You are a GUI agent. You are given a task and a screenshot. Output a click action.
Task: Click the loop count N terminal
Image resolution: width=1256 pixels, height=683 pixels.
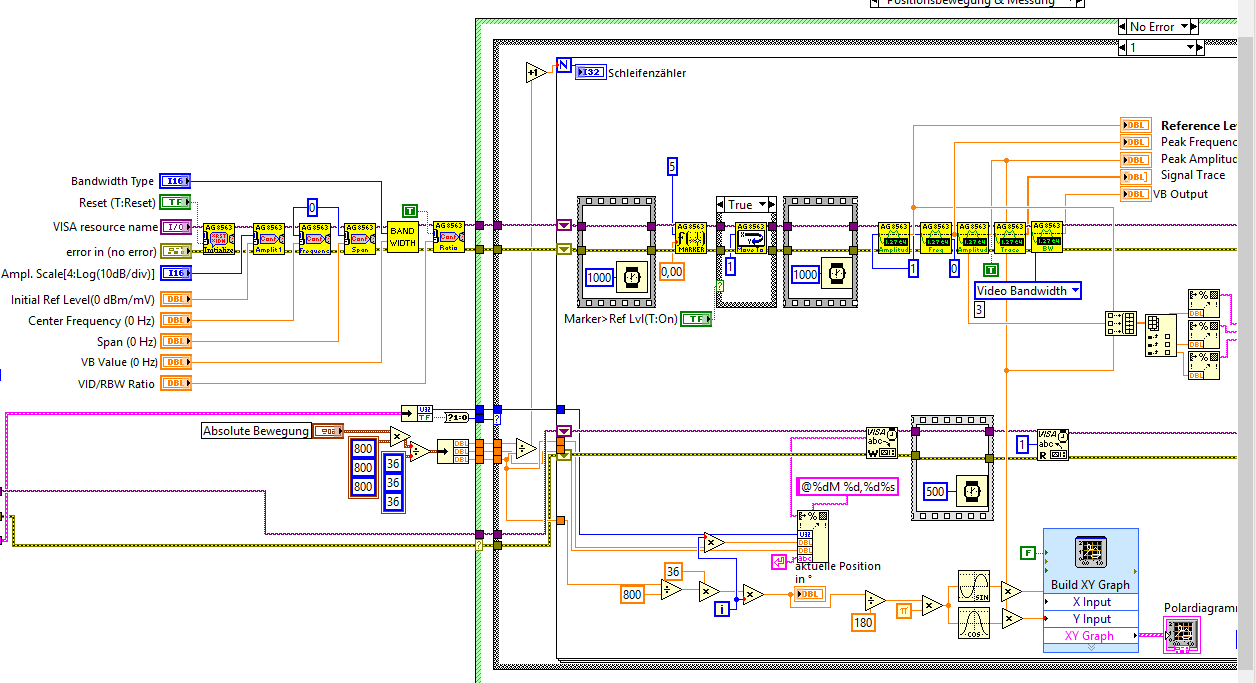click(x=563, y=67)
